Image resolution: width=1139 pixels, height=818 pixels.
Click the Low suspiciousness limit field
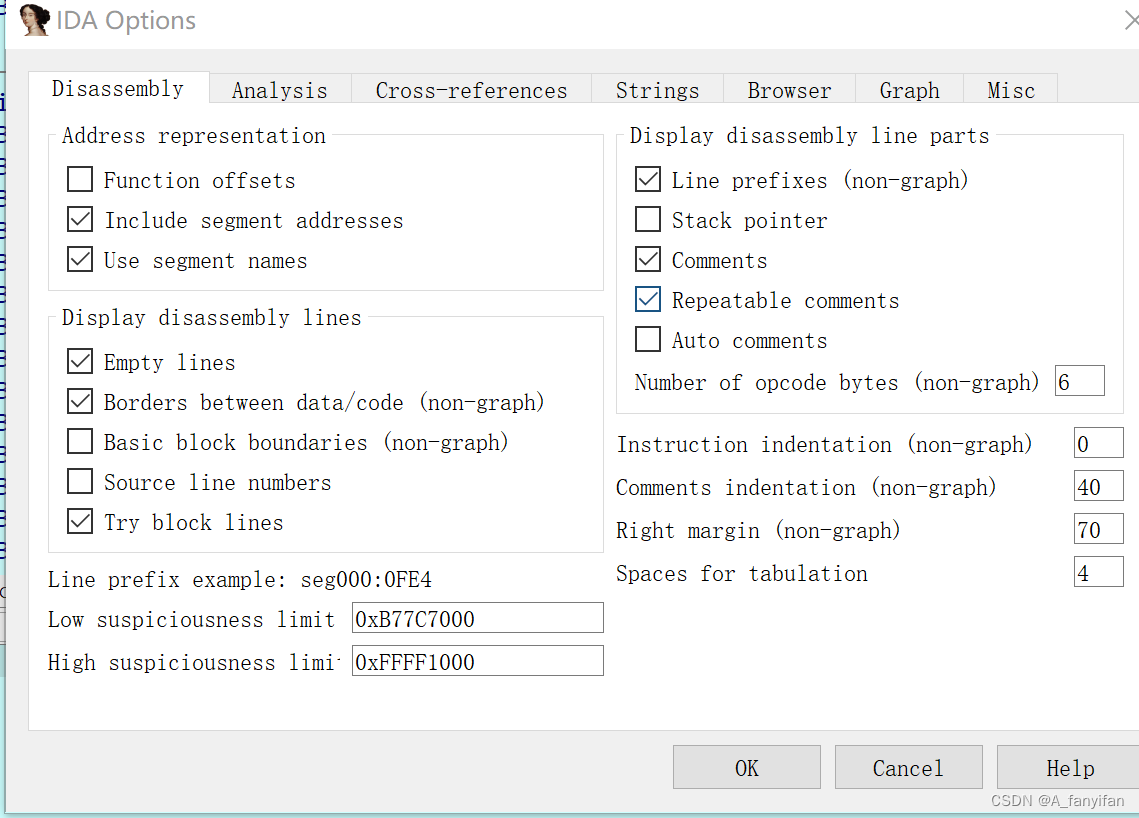(478, 618)
